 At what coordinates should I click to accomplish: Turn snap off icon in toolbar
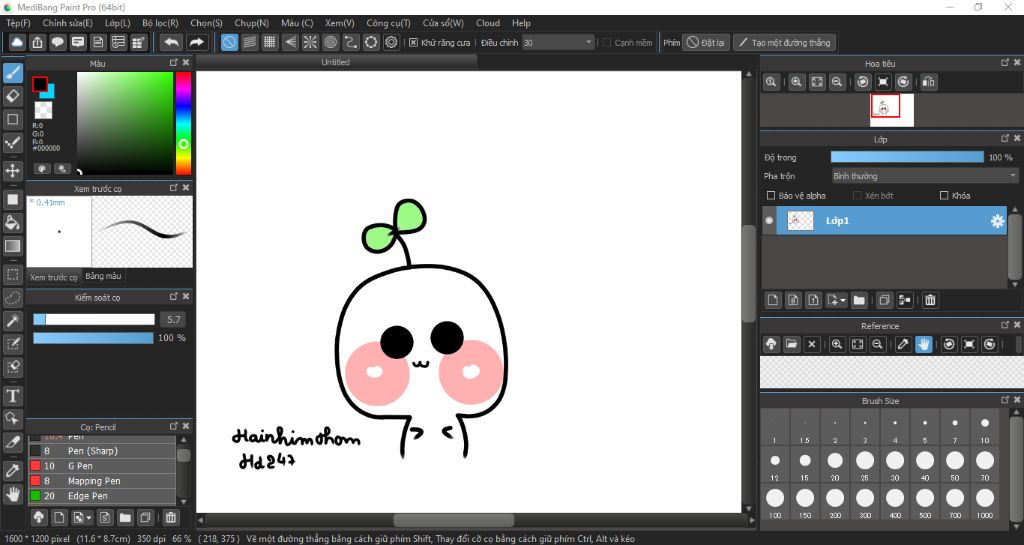click(x=229, y=42)
